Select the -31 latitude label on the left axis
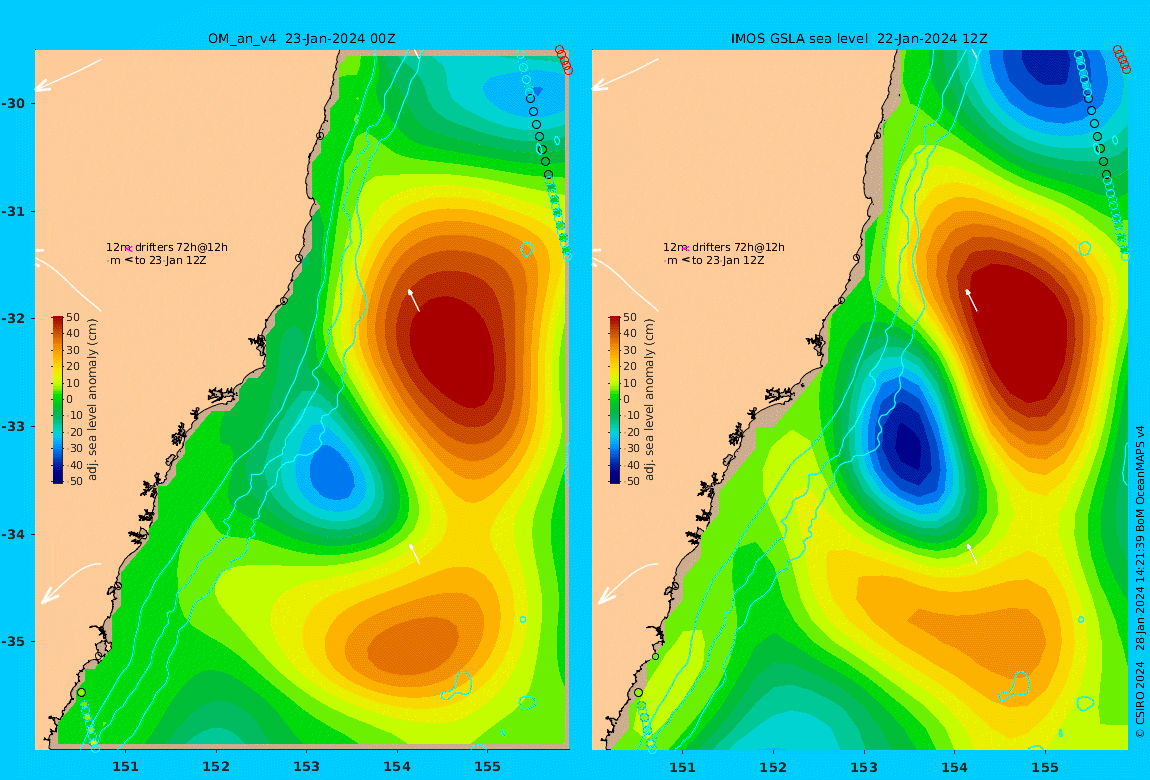This screenshot has height=780, width=1150. point(13,211)
